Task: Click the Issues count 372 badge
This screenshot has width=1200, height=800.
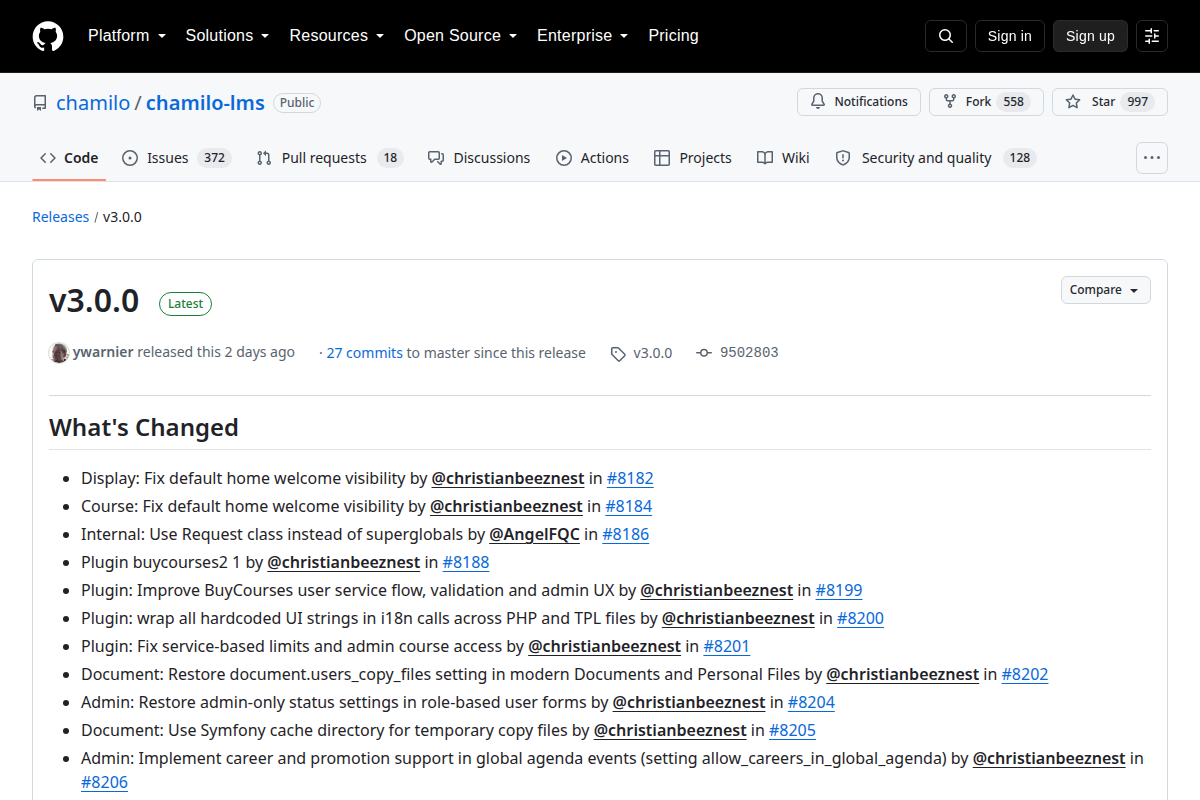Action: coord(214,158)
